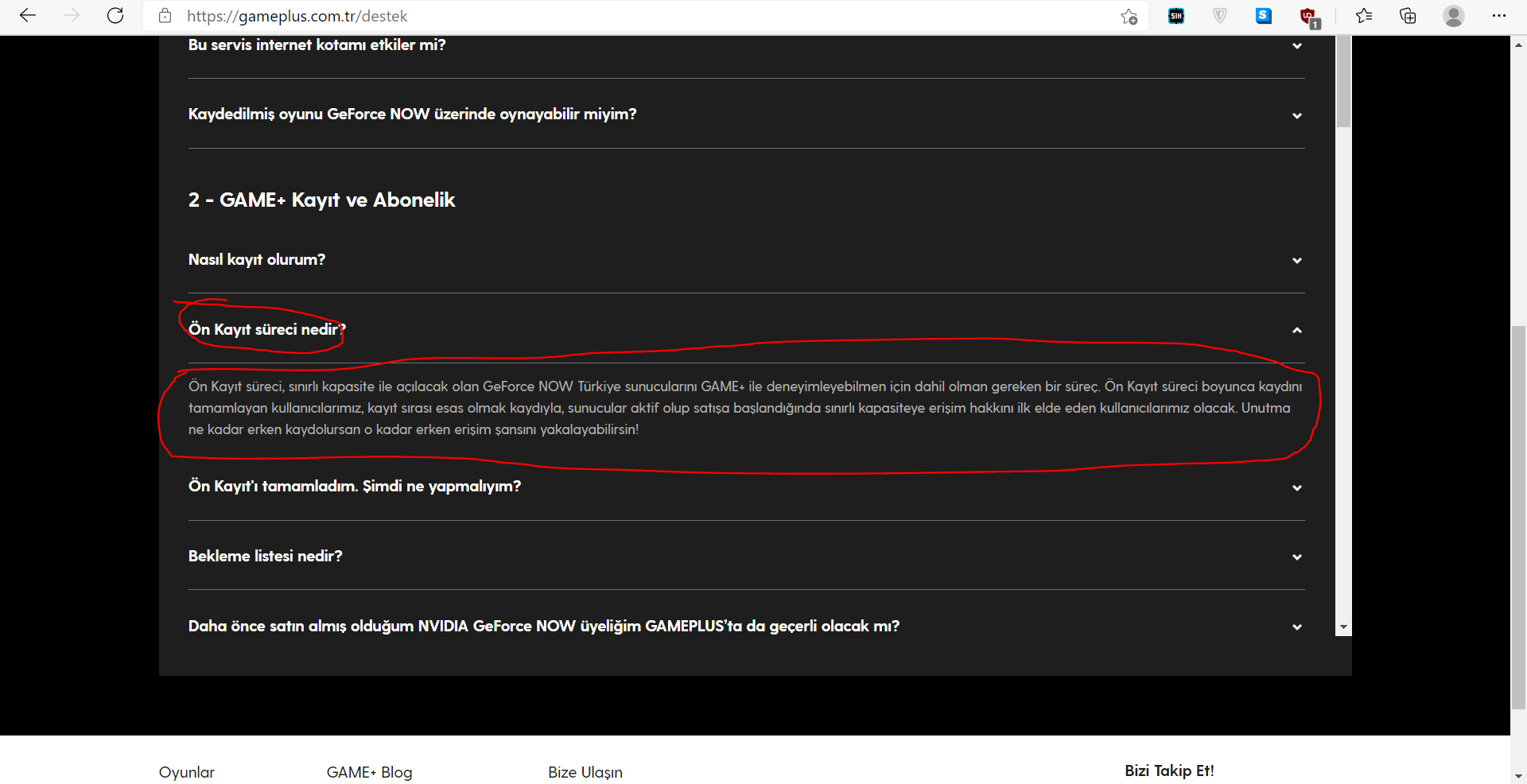The height and width of the screenshot is (784, 1527).
Task: Add this page to favorites star
Action: coord(1129,16)
